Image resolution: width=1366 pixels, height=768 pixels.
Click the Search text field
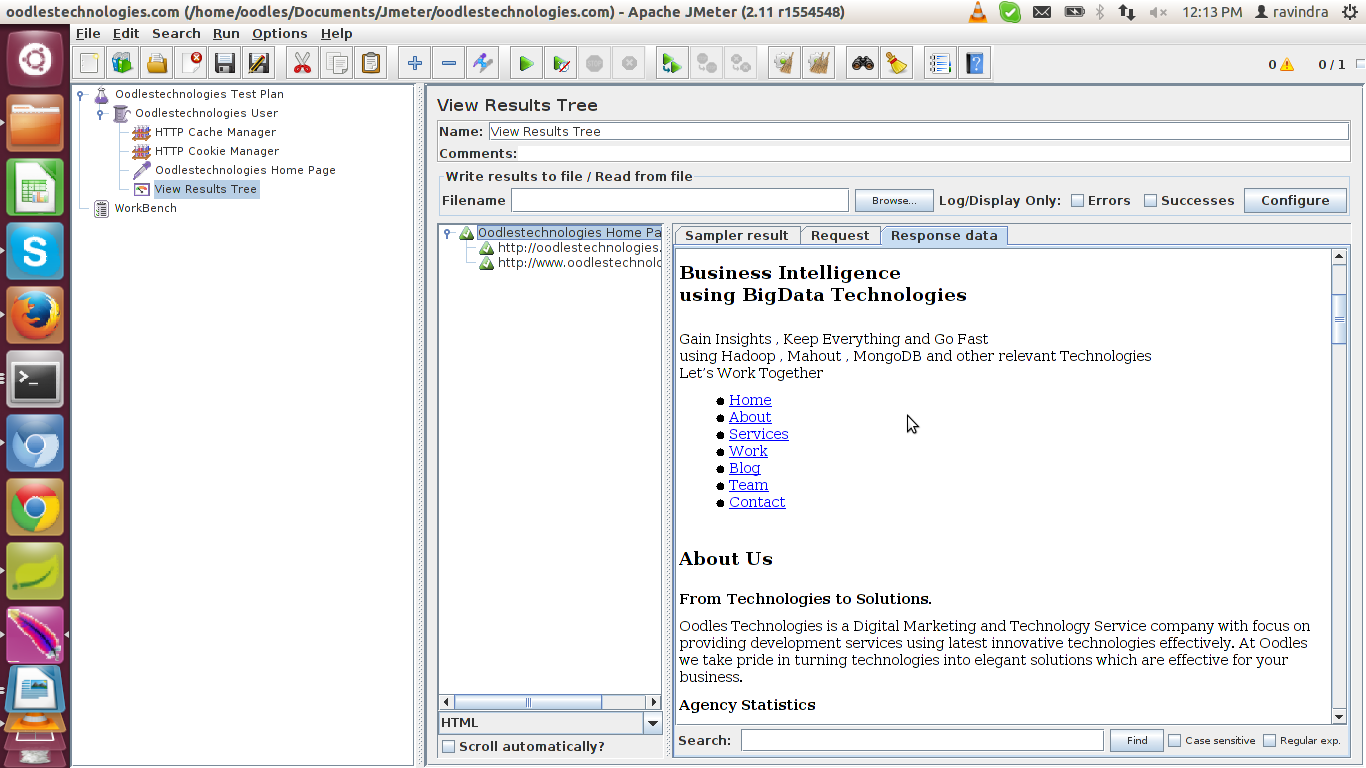click(922, 740)
